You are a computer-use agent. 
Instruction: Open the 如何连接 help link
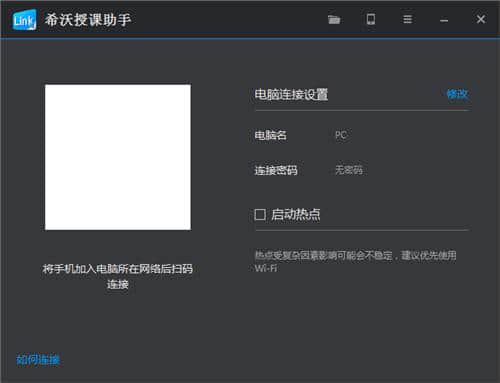coord(38,360)
